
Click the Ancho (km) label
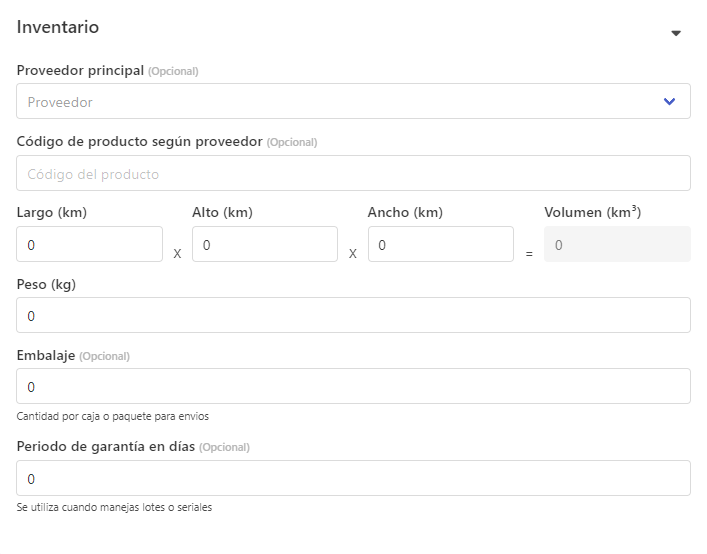tap(405, 212)
